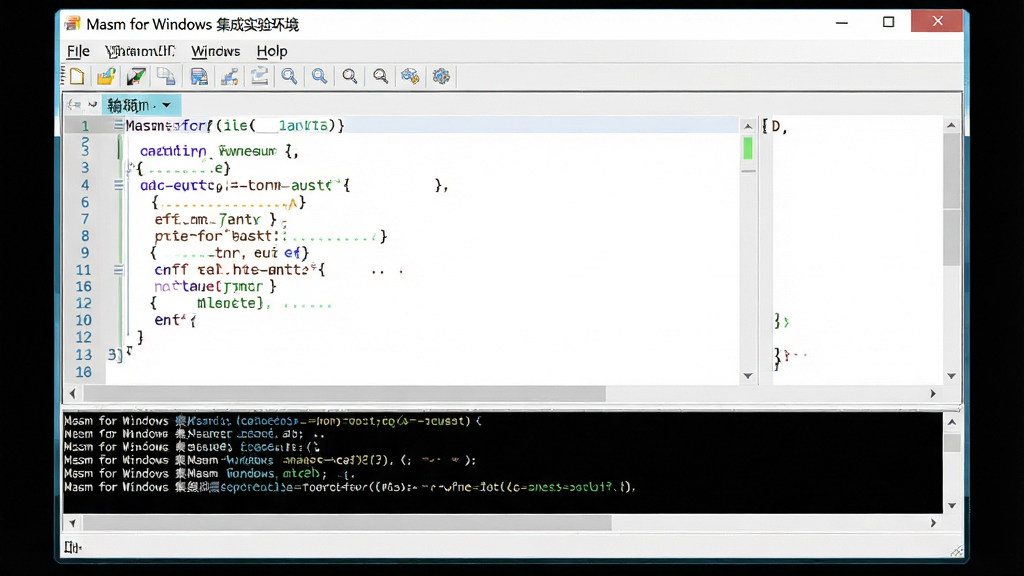Click line number 4 in the gutter

85,185
